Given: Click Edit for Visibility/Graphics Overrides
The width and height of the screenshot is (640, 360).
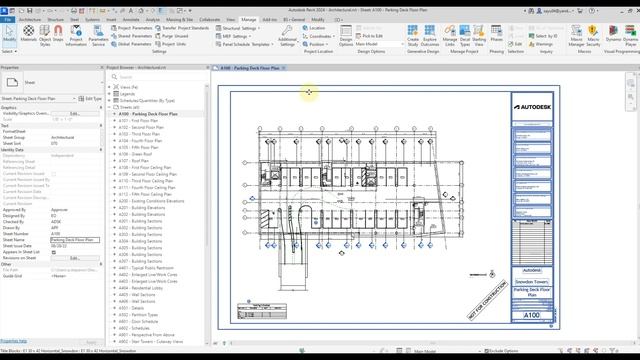Looking at the screenshot, I should click(75, 113).
